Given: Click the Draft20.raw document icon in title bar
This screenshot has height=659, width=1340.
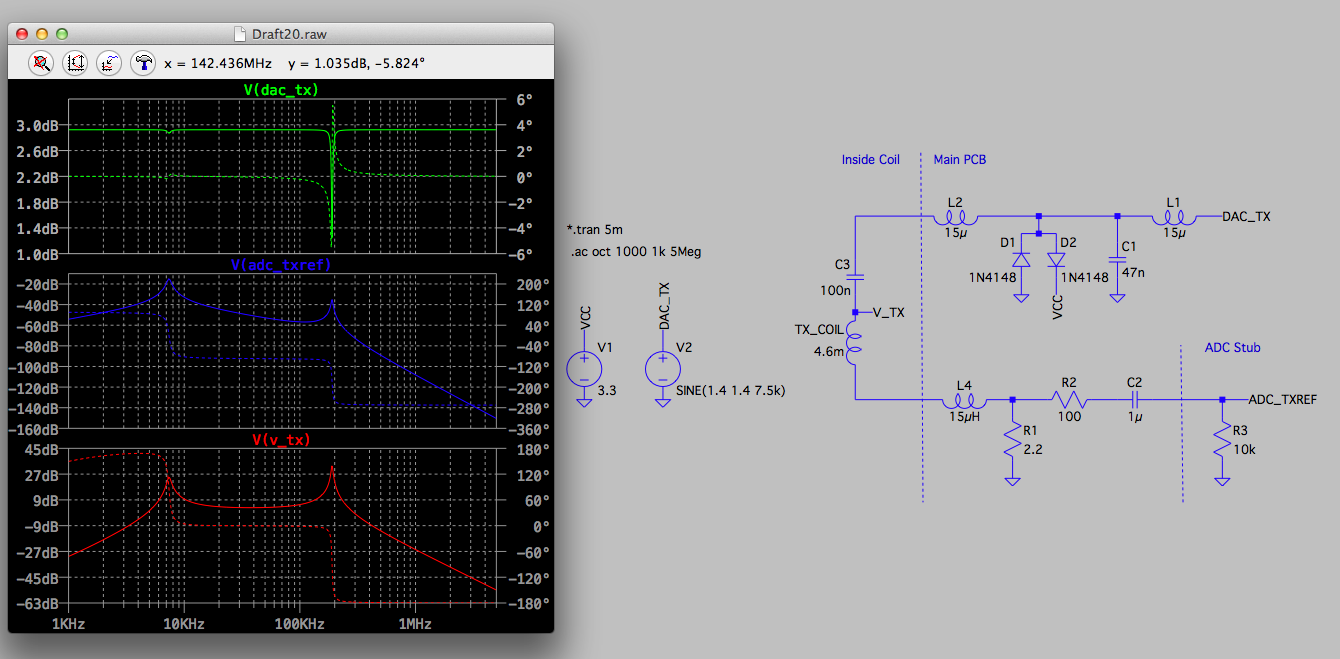Looking at the screenshot, I should click(x=238, y=34).
